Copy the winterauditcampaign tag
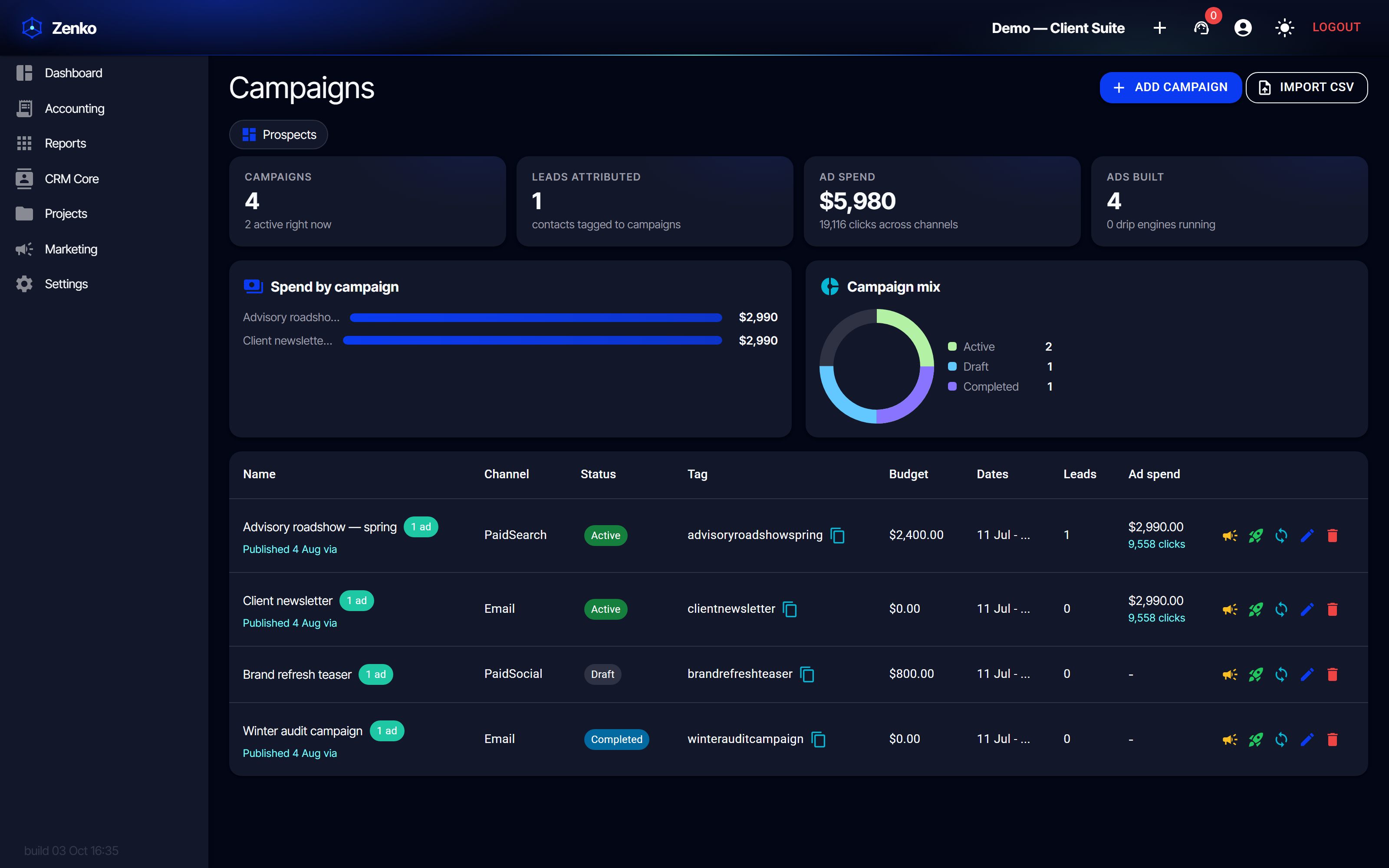The height and width of the screenshot is (868, 1389). pos(819,740)
